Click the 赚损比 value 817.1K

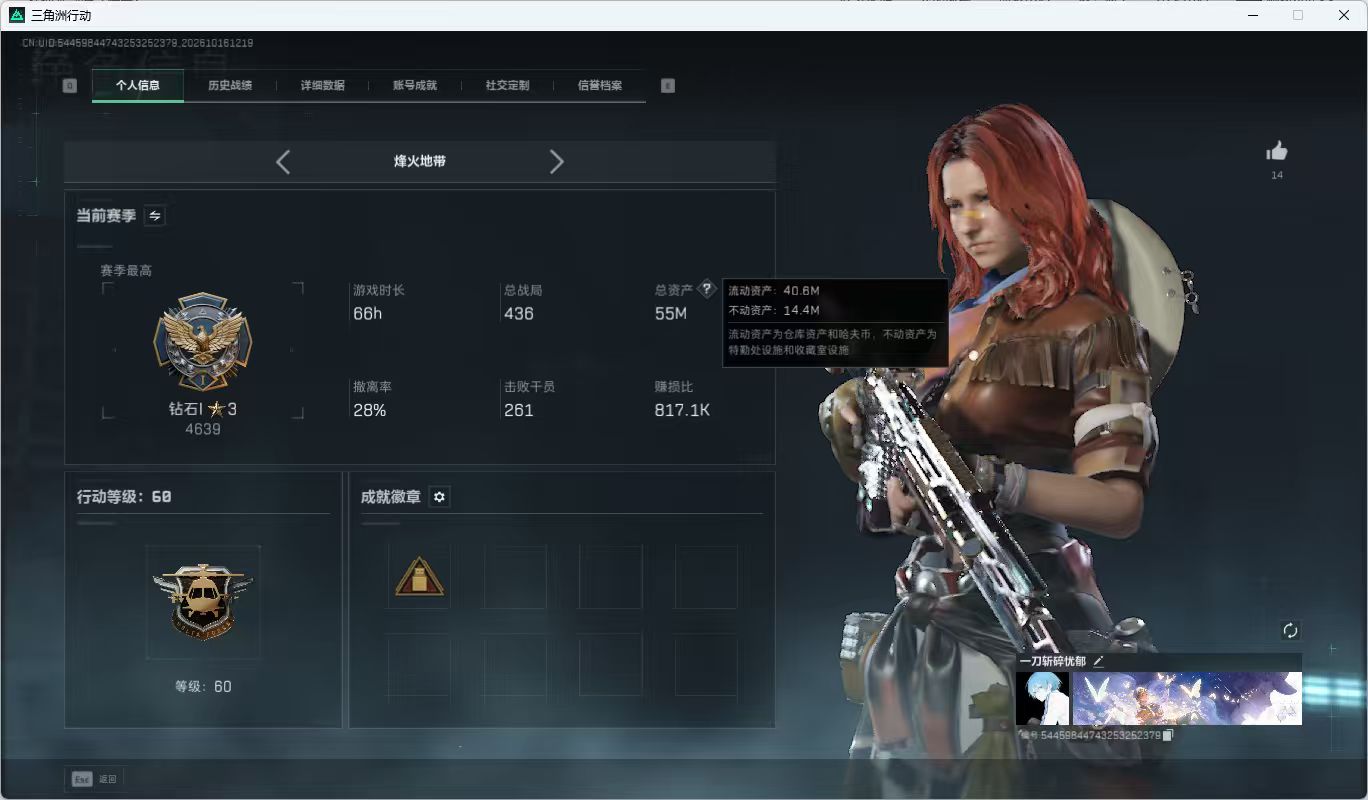pos(682,410)
